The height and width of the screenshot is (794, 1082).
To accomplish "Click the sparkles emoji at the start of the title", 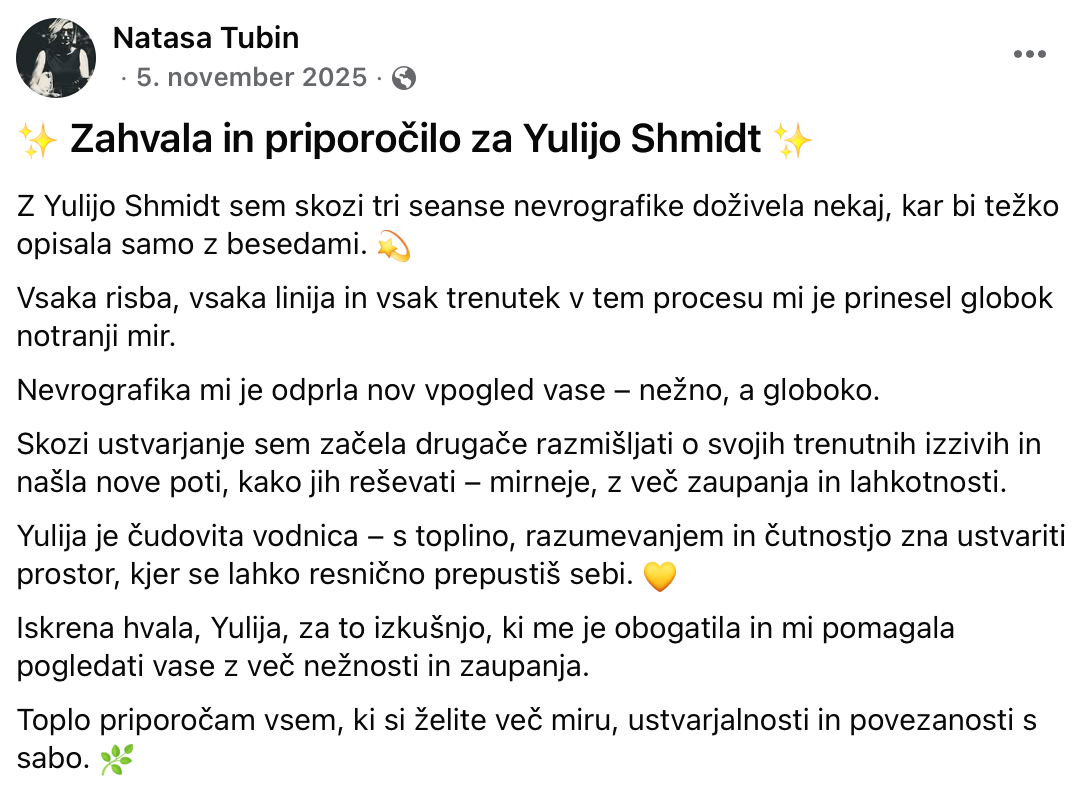I will (37, 140).
